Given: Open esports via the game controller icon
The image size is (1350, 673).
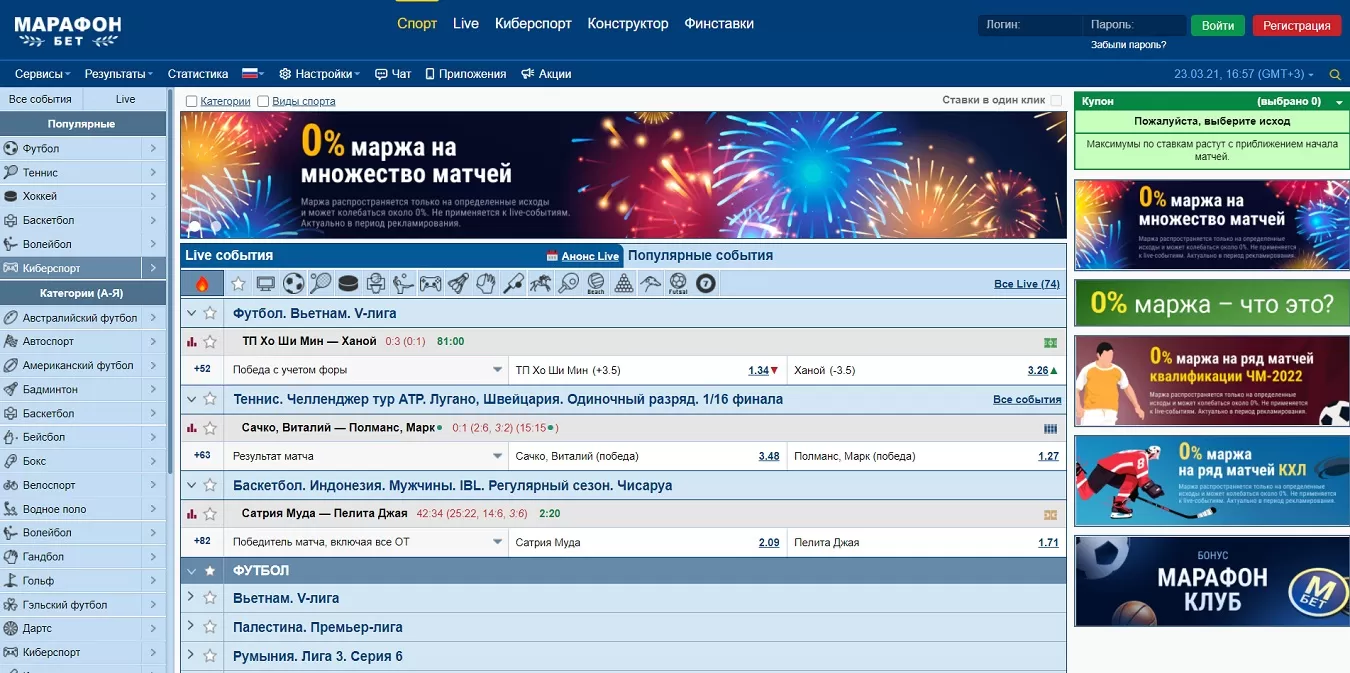Looking at the screenshot, I should click(431, 283).
